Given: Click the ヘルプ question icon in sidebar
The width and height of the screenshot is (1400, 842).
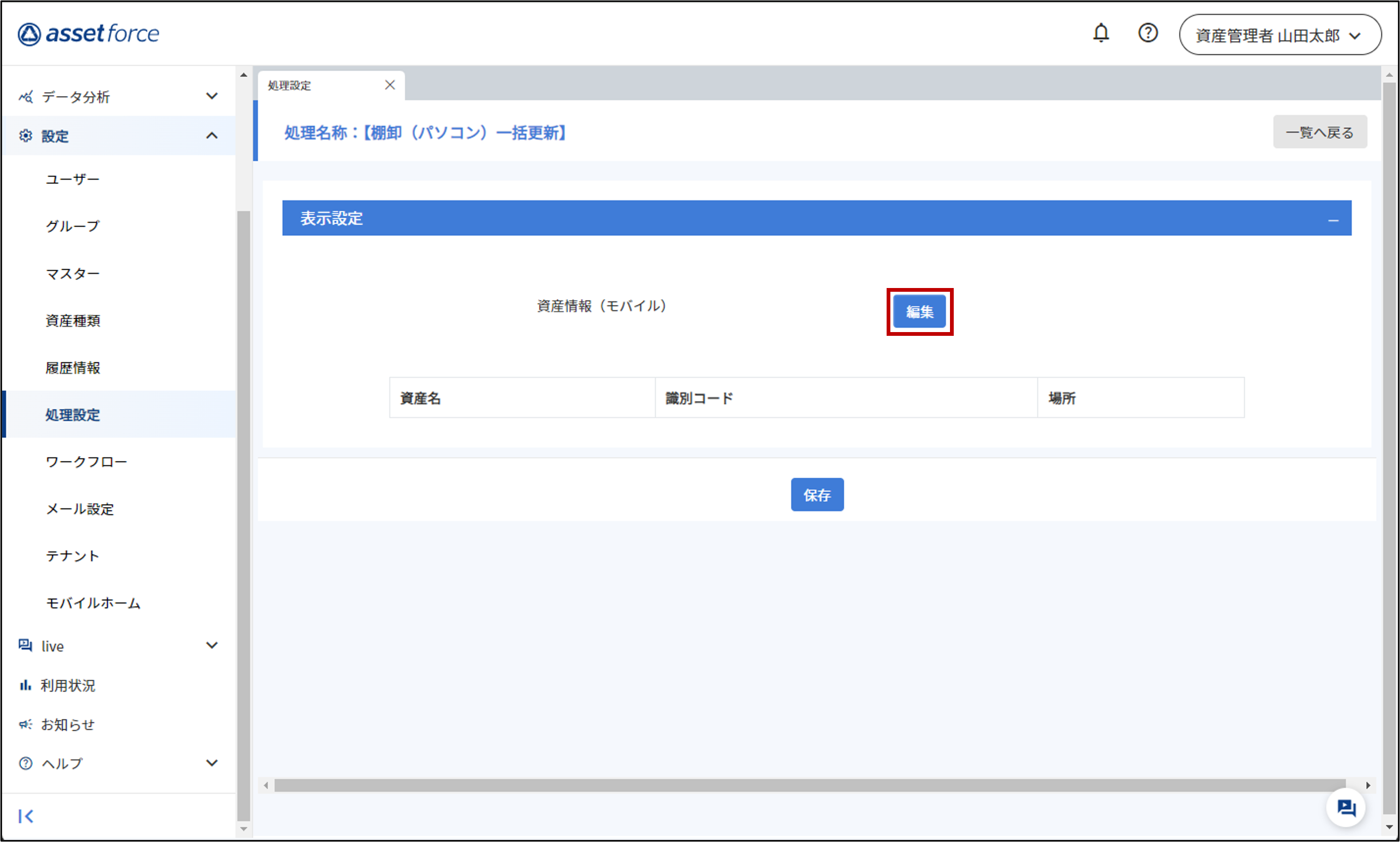Looking at the screenshot, I should [x=26, y=763].
